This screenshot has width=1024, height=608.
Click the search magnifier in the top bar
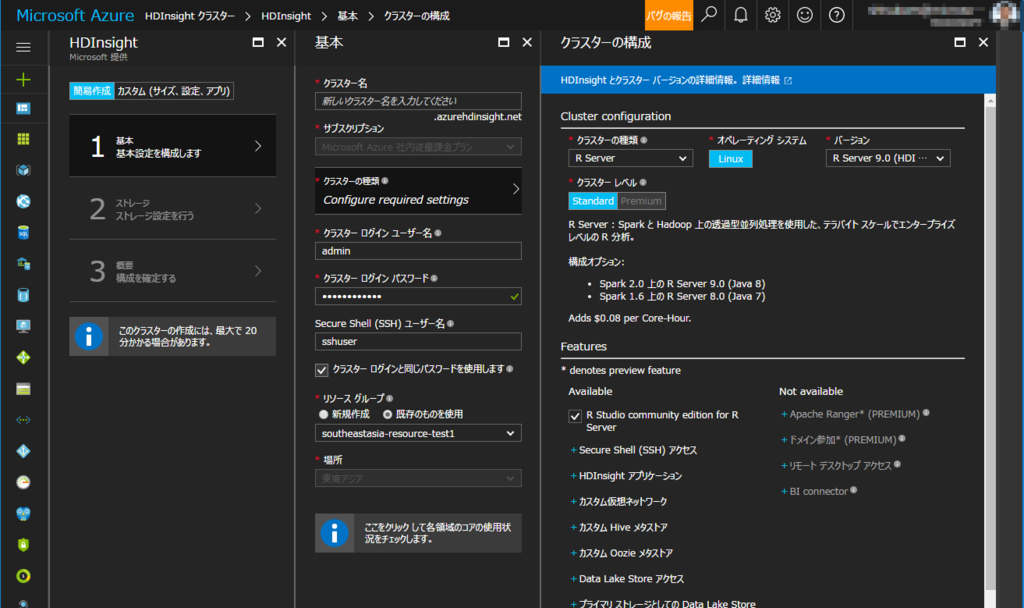[x=709, y=14]
